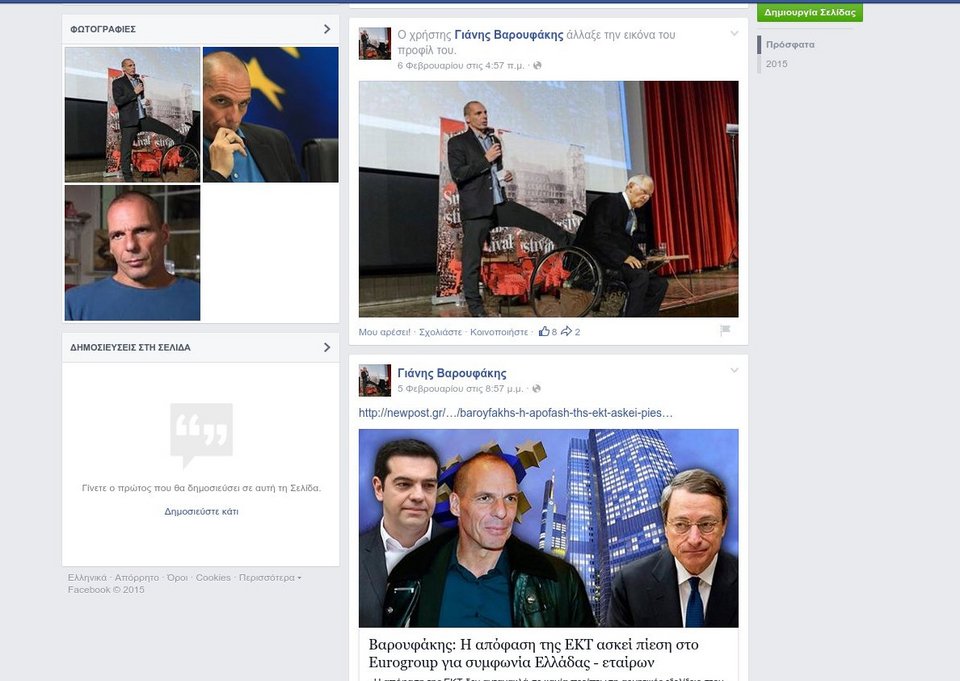Image resolution: width=960 pixels, height=681 pixels.
Task: Open the options chevron on the first post
Action: click(734, 32)
